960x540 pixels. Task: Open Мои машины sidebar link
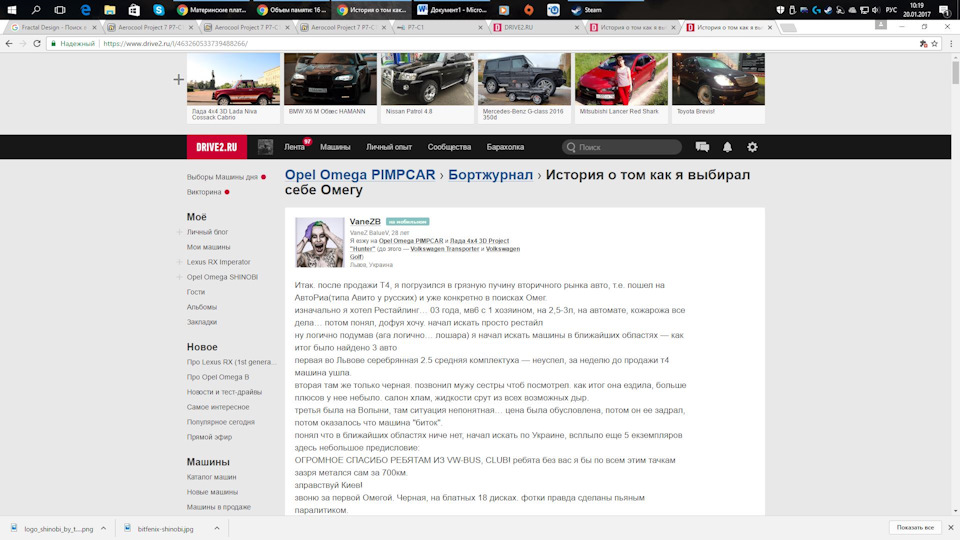209,247
